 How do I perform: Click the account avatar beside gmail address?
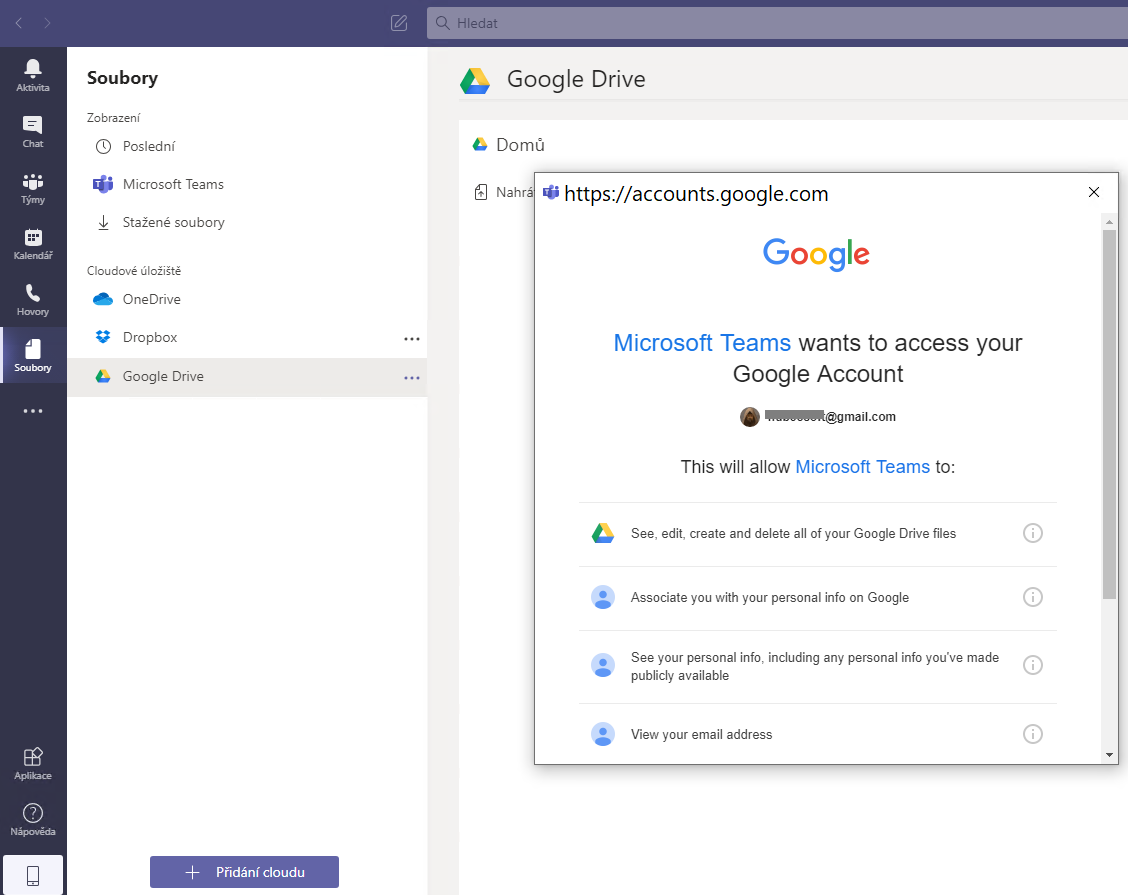tap(750, 417)
